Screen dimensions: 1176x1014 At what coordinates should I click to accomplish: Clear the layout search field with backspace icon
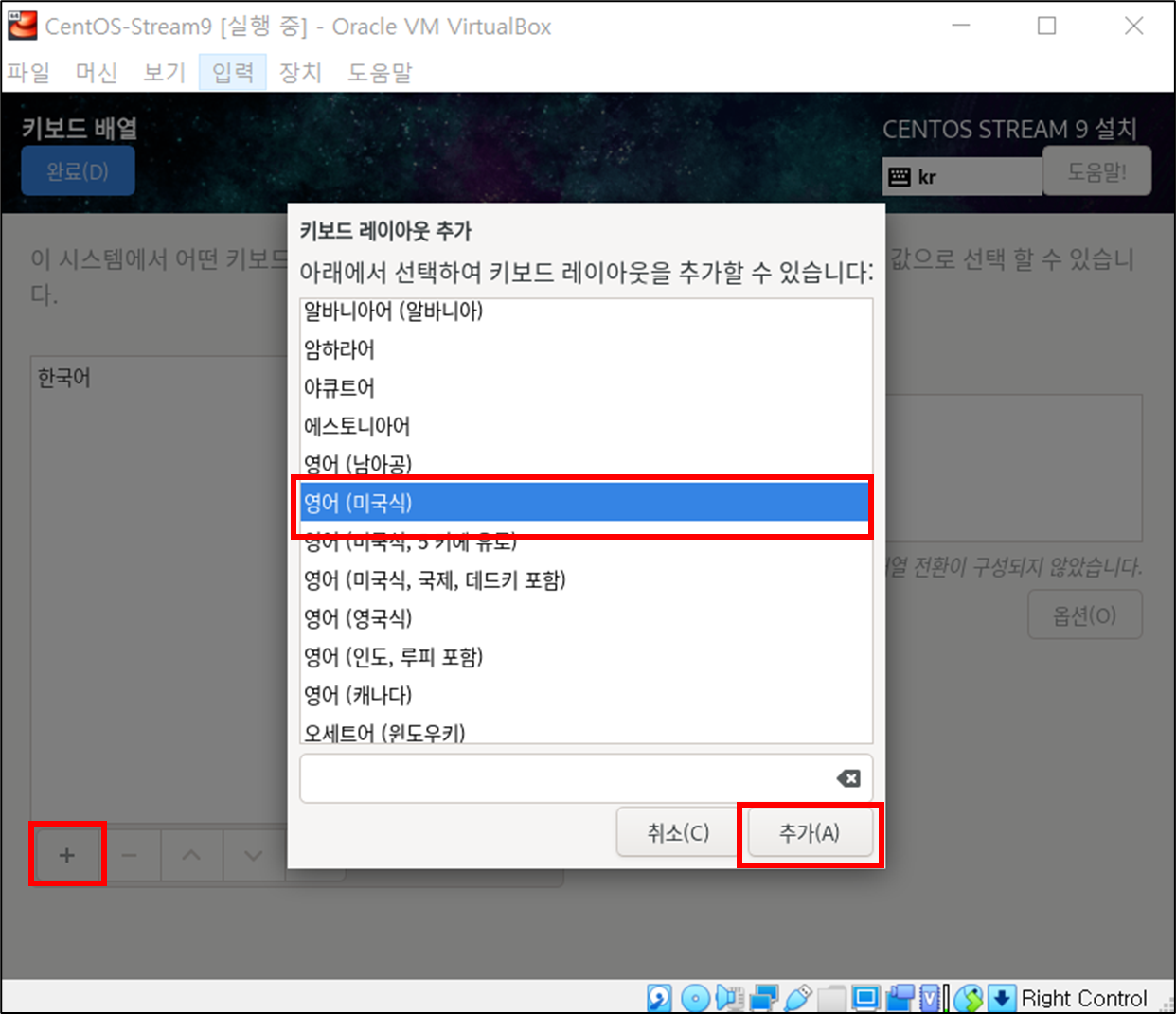click(x=848, y=778)
